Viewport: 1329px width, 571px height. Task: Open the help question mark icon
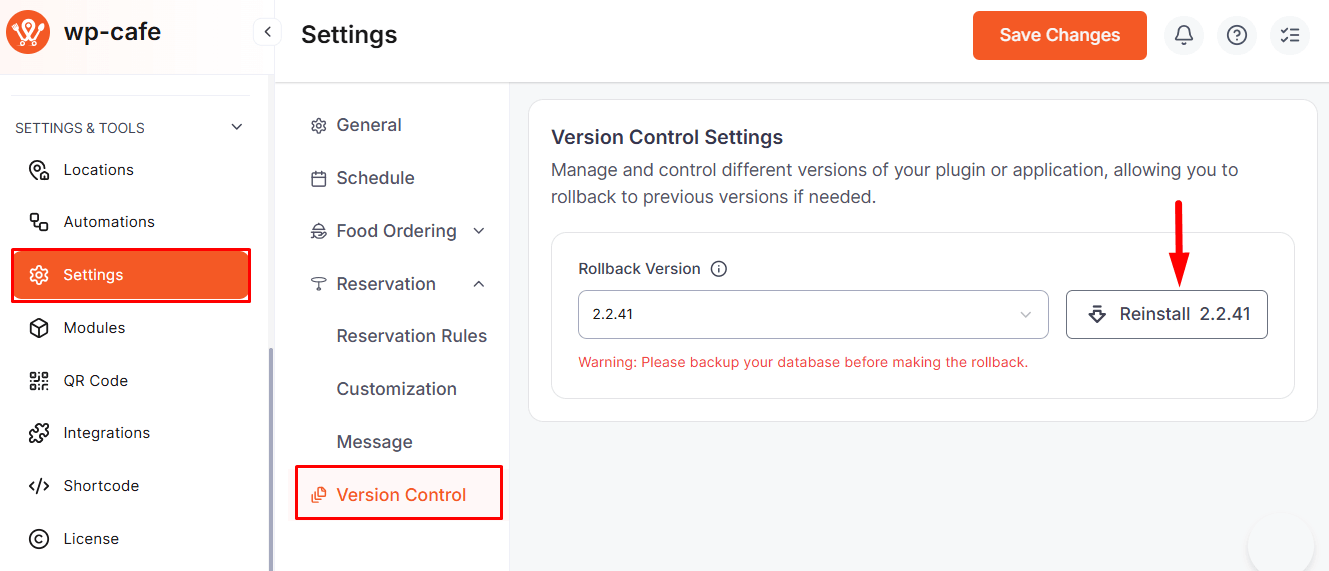click(1237, 35)
